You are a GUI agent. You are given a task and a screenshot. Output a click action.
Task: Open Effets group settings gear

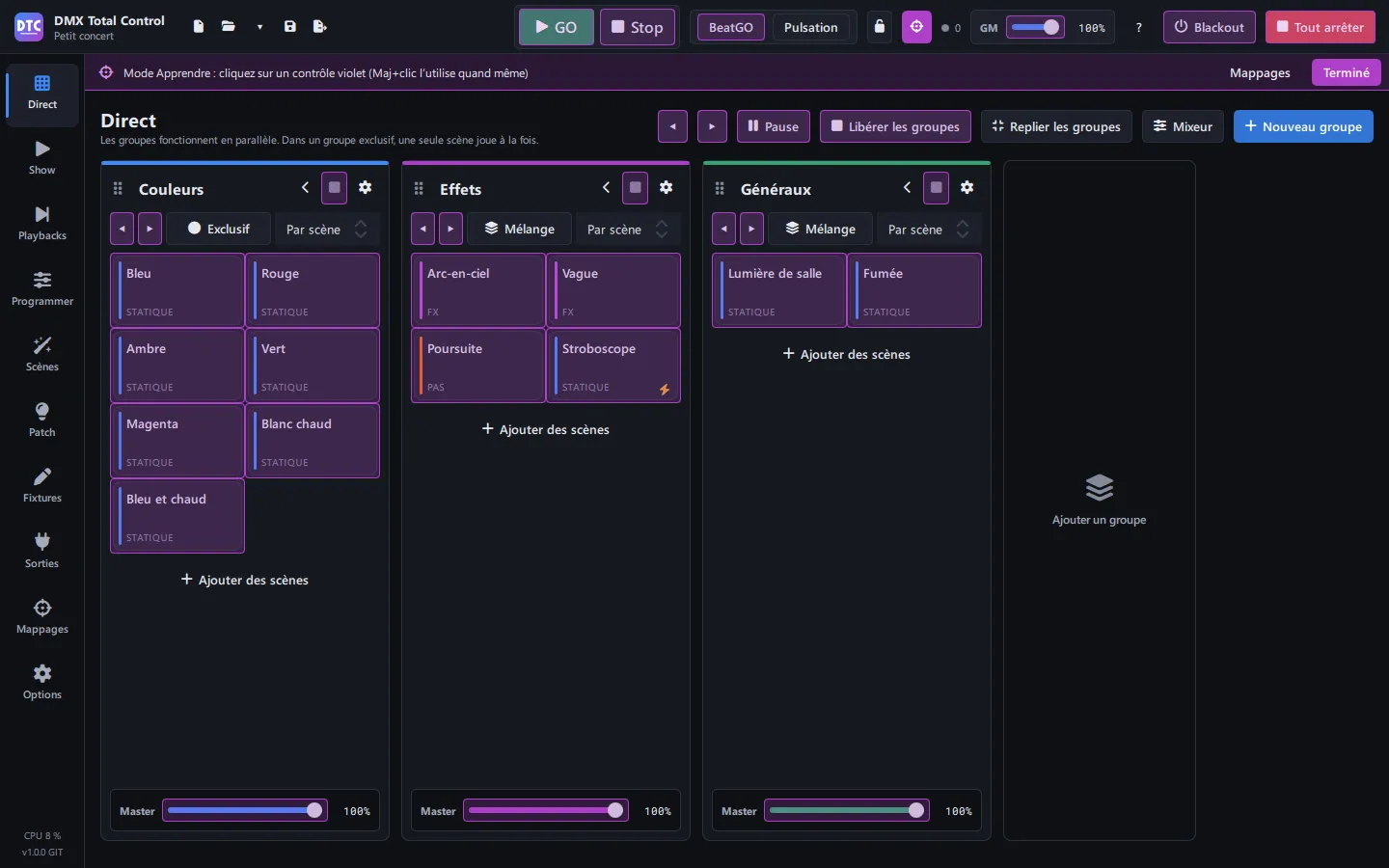pyautogui.click(x=667, y=188)
